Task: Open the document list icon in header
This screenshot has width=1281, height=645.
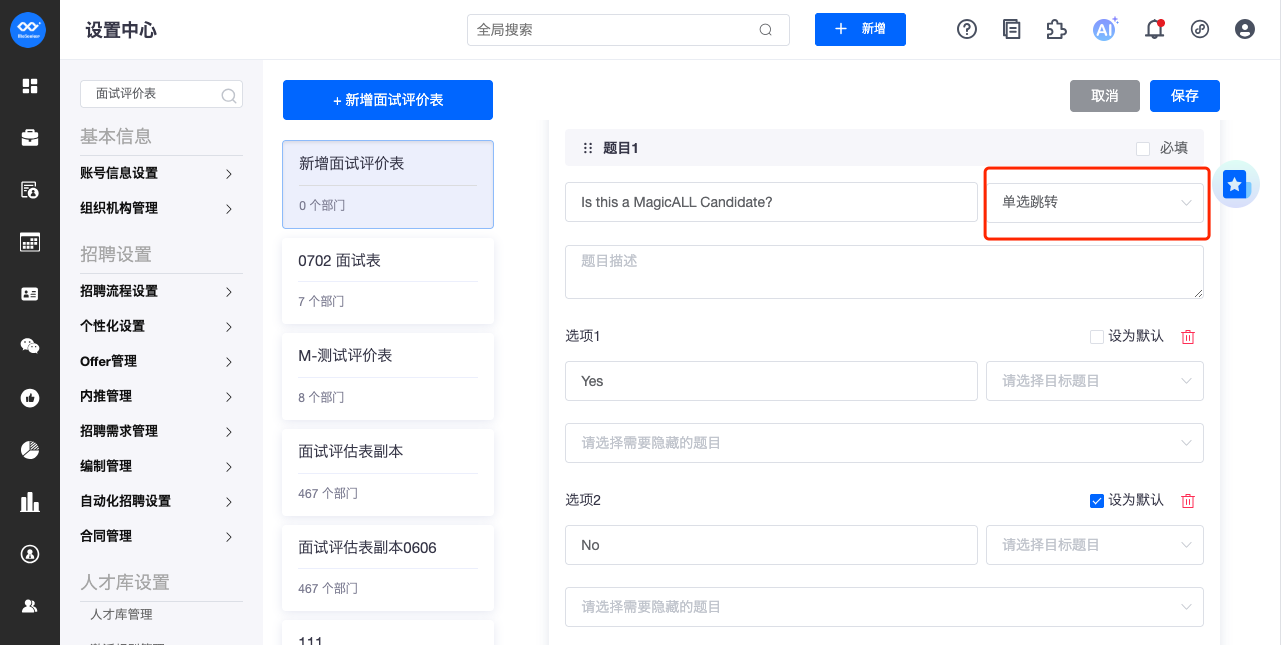Action: (1012, 30)
